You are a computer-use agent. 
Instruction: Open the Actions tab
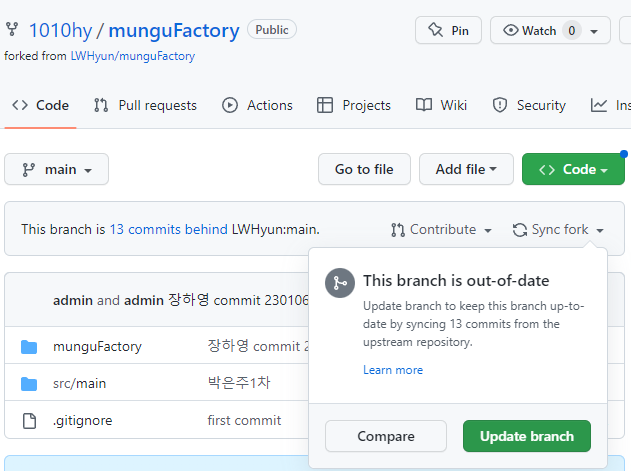click(x=258, y=105)
